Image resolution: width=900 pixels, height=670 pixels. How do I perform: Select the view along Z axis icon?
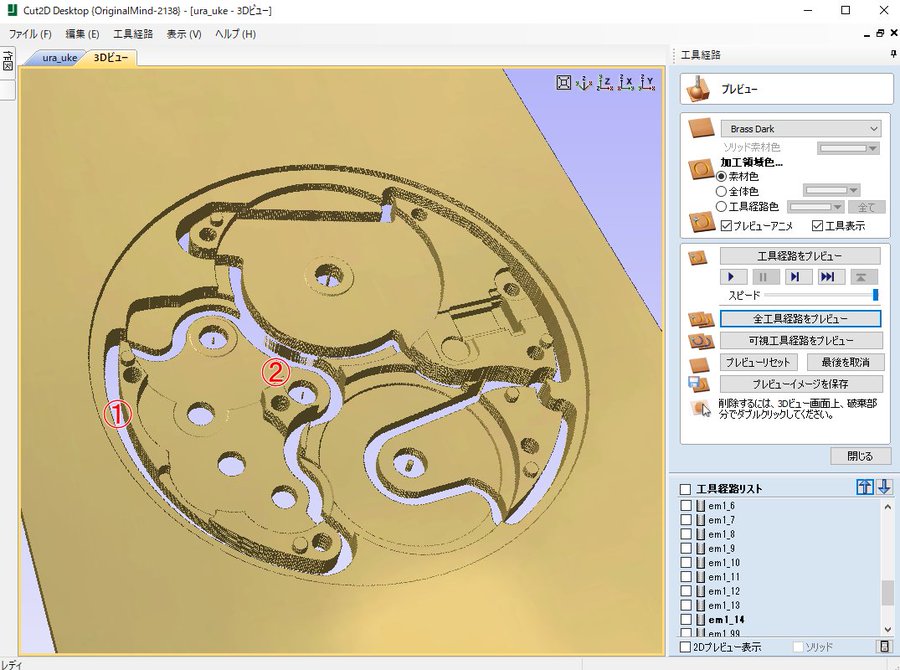605,83
